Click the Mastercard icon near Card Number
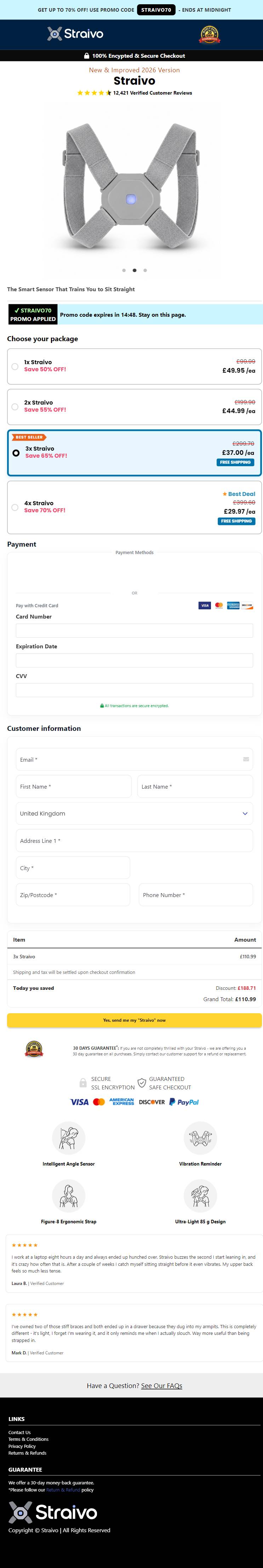 coord(219,606)
